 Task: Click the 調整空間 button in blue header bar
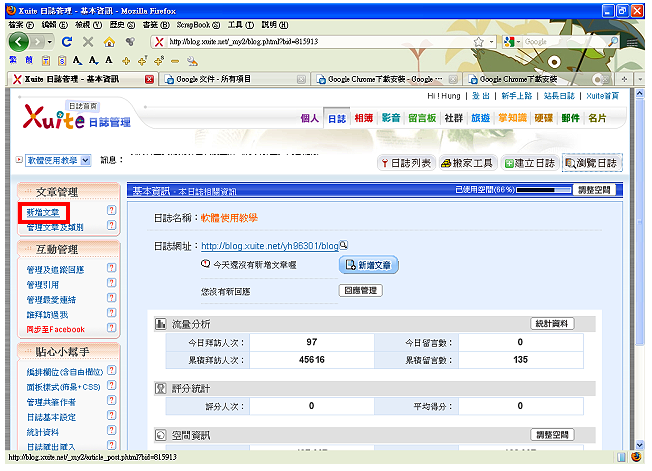[594, 190]
